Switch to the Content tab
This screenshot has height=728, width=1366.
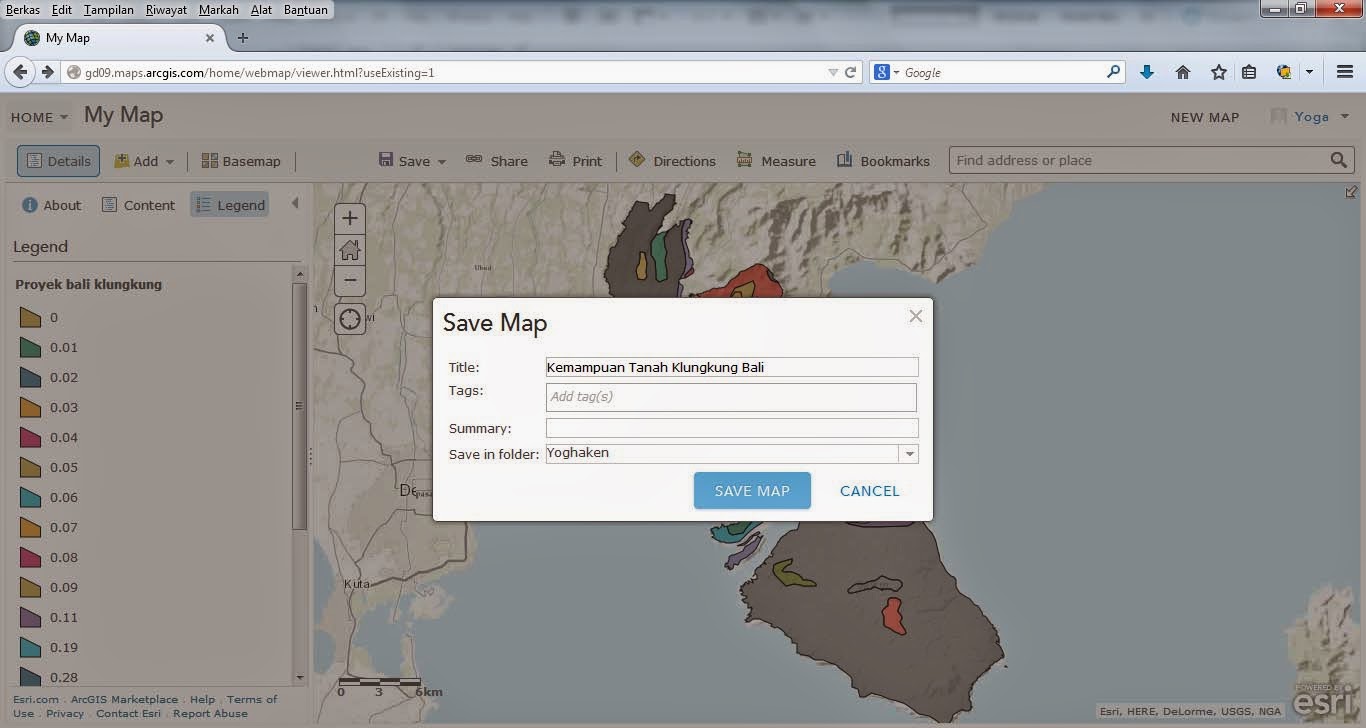point(138,204)
